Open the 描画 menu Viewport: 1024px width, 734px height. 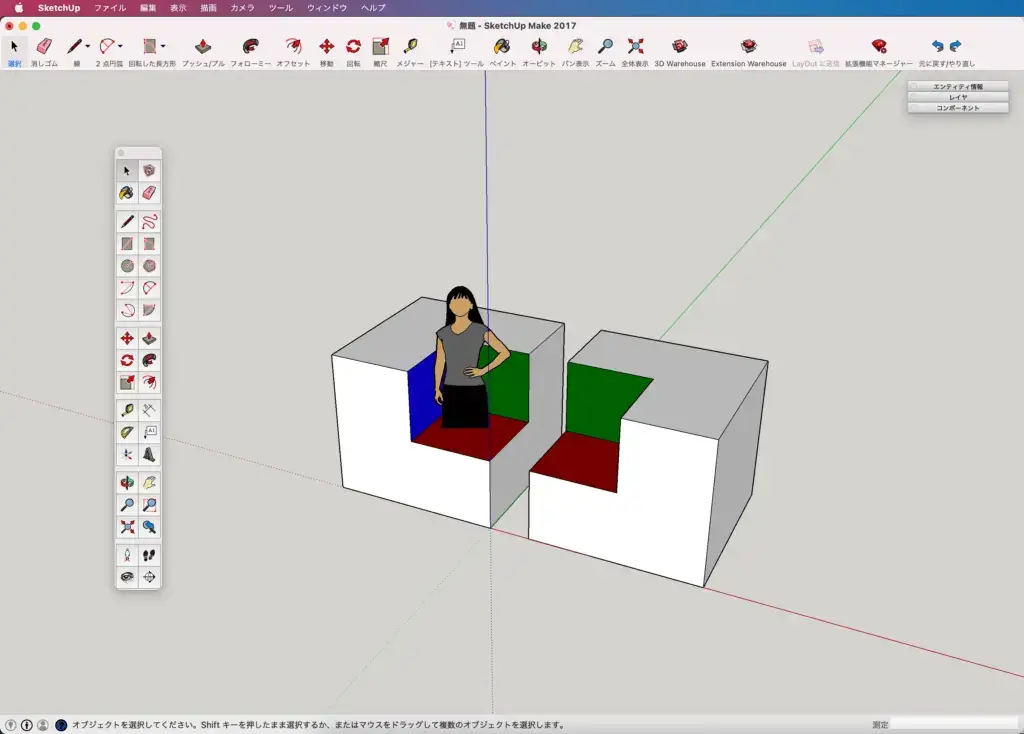[x=208, y=8]
